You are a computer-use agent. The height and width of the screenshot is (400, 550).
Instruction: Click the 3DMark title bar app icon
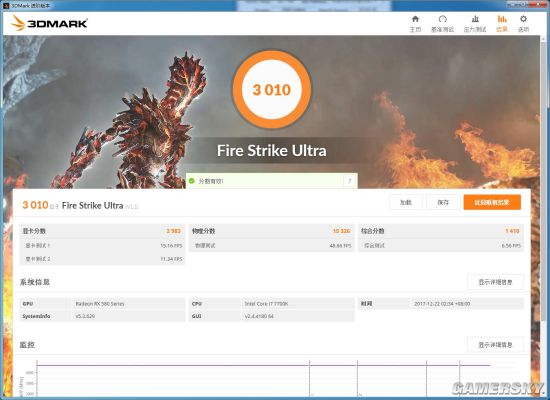pyautogui.click(x=6, y=6)
